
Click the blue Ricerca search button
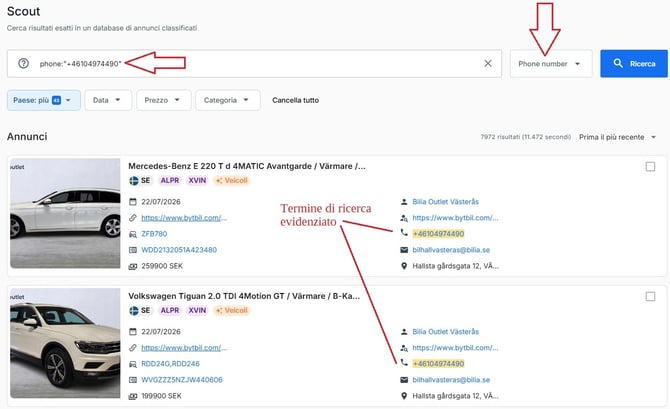pos(634,64)
